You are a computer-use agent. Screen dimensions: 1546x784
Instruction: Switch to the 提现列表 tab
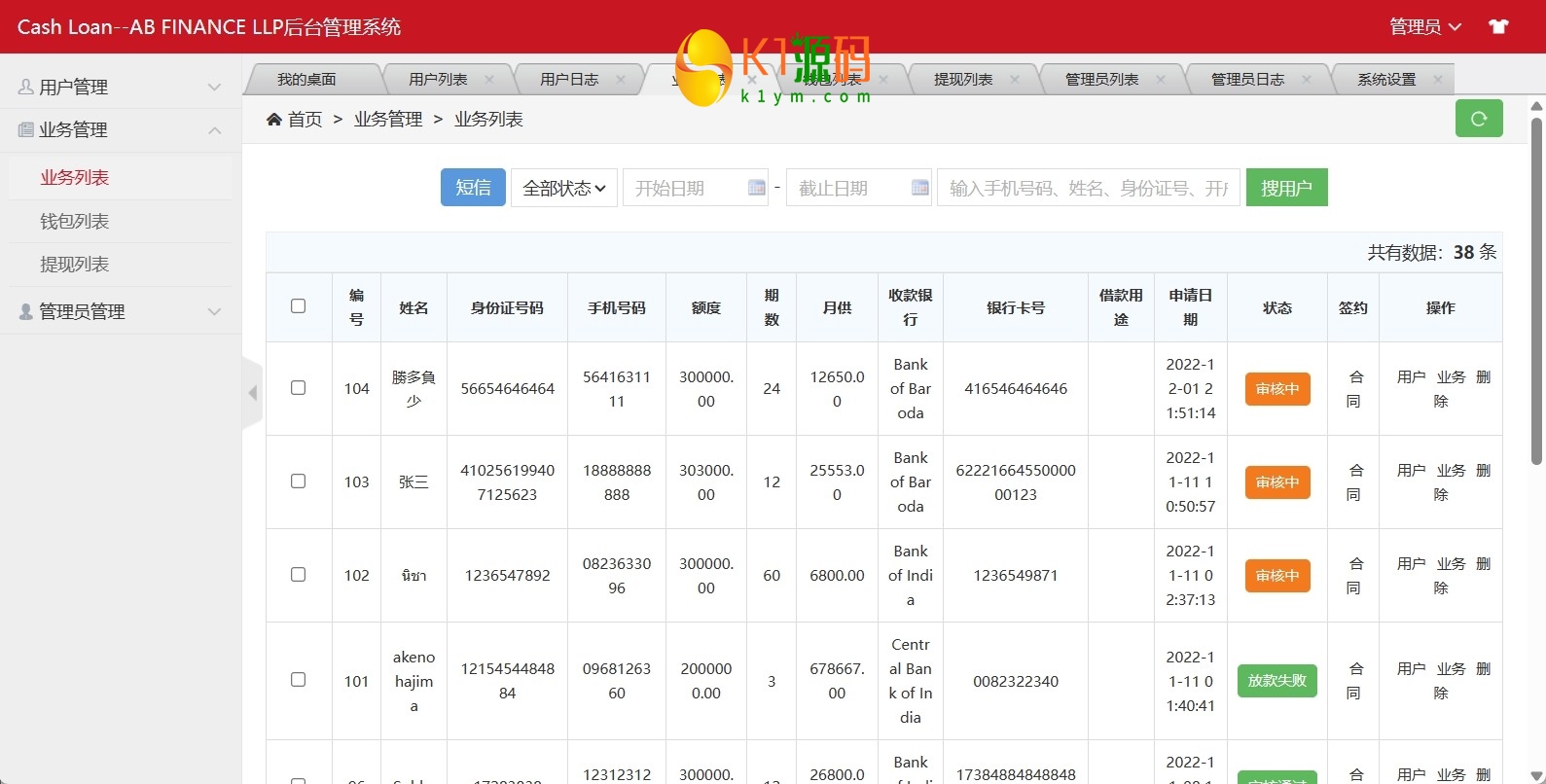point(963,80)
